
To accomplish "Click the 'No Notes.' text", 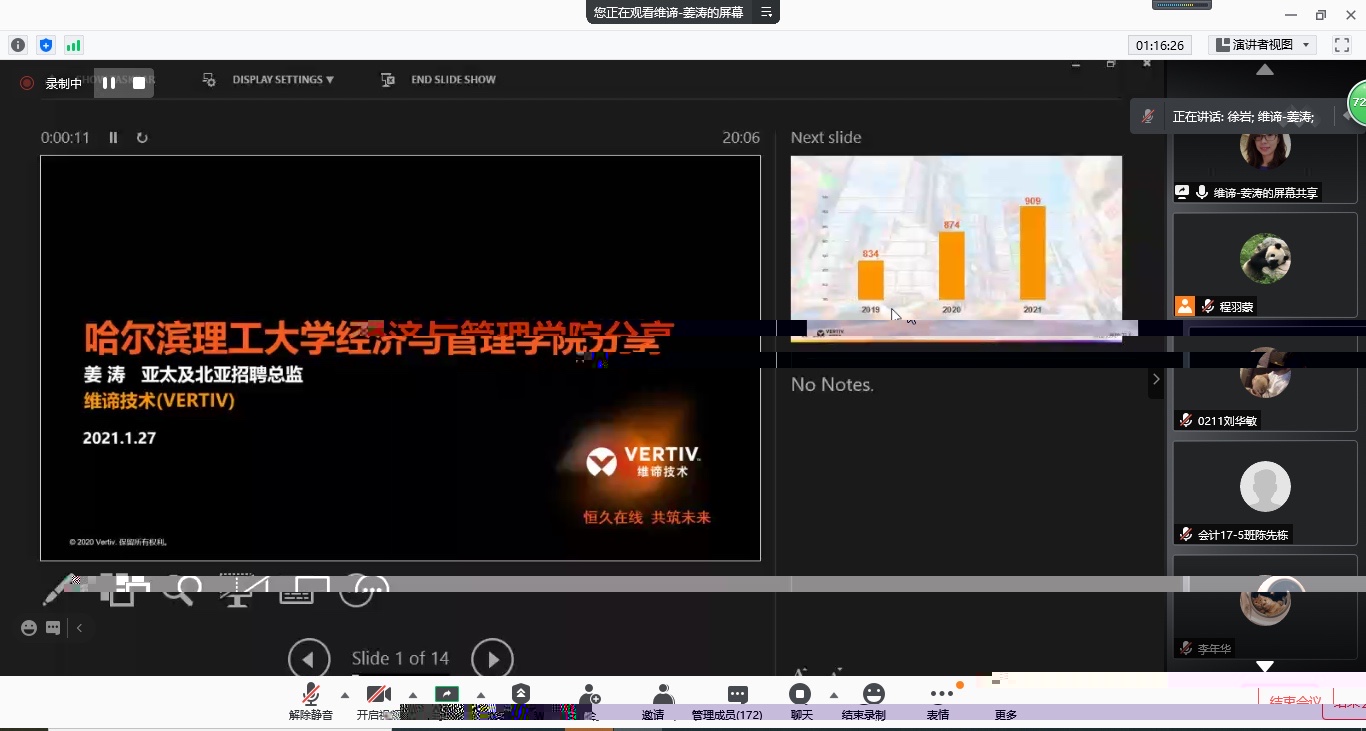I will (832, 385).
